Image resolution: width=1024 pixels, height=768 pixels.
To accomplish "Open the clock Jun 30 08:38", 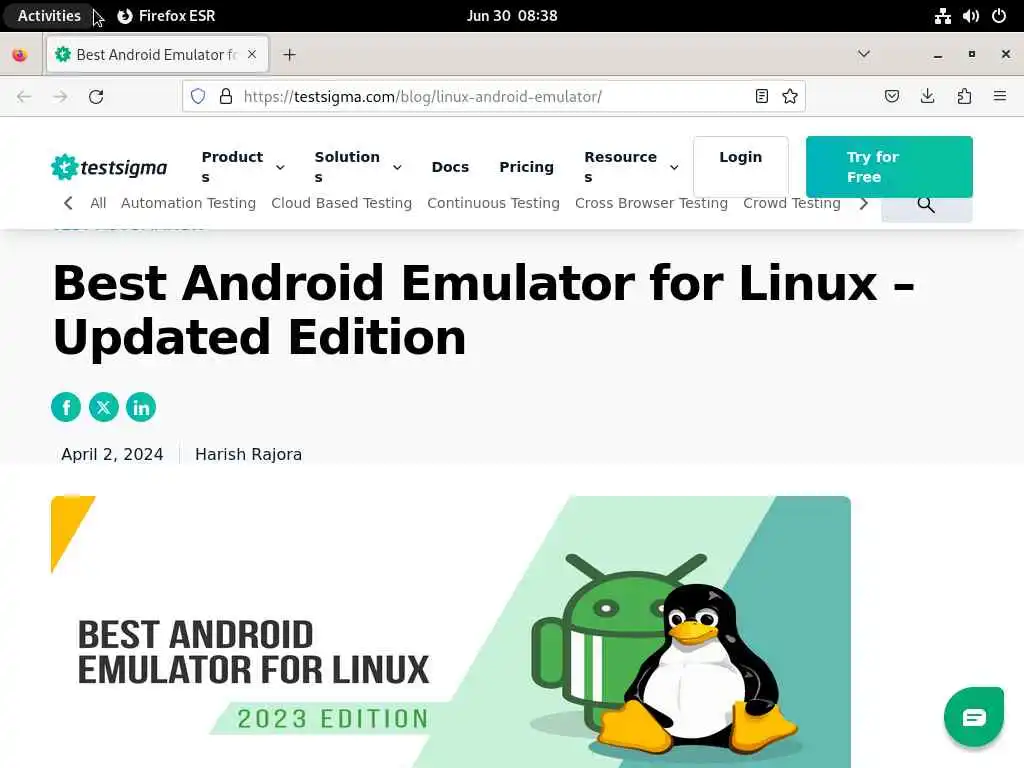I will point(512,16).
